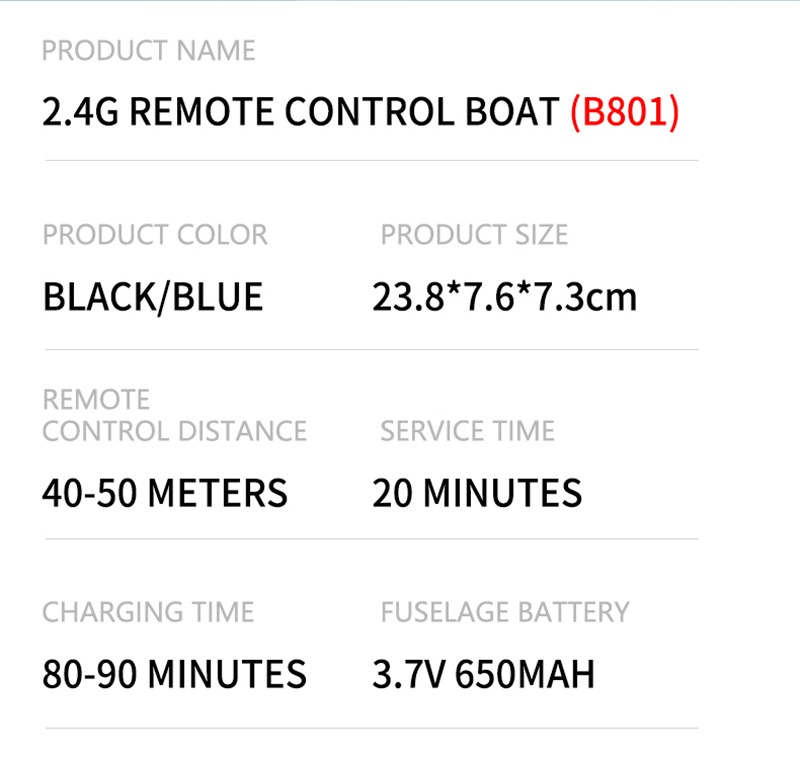
Task: Click the divider line below 80-90 MINUTES
Action: tap(370, 728)
